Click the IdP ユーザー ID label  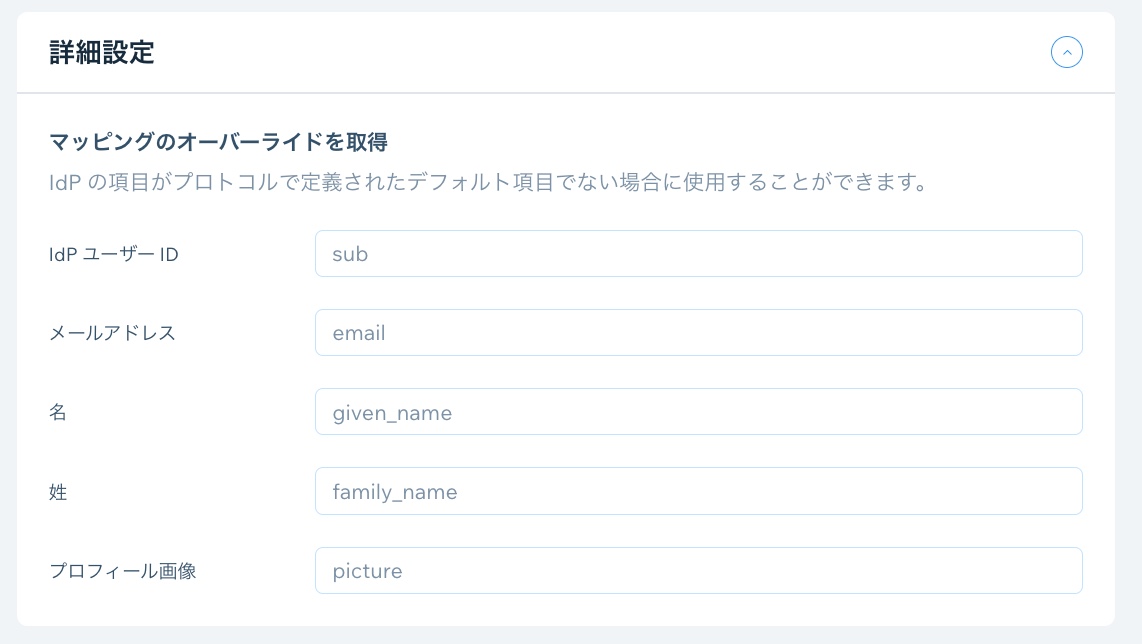114,255
